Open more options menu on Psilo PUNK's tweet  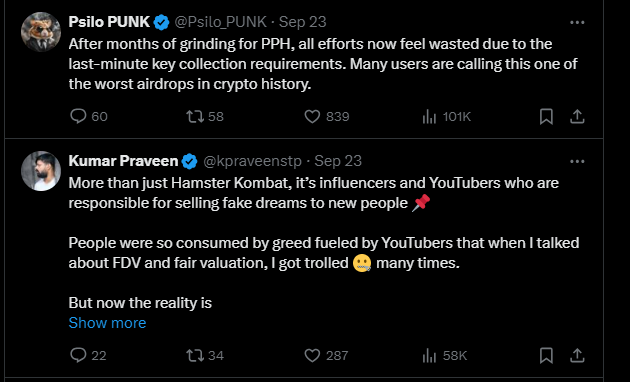tap(577, 22)
